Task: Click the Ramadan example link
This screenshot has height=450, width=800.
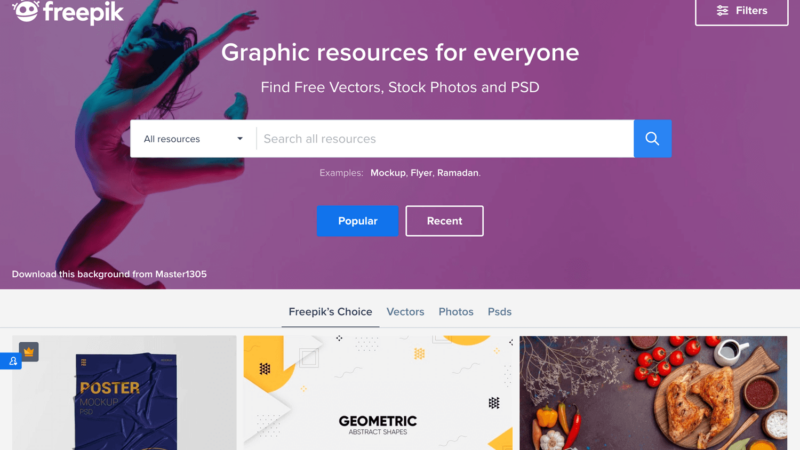Action: pos(459,173)
